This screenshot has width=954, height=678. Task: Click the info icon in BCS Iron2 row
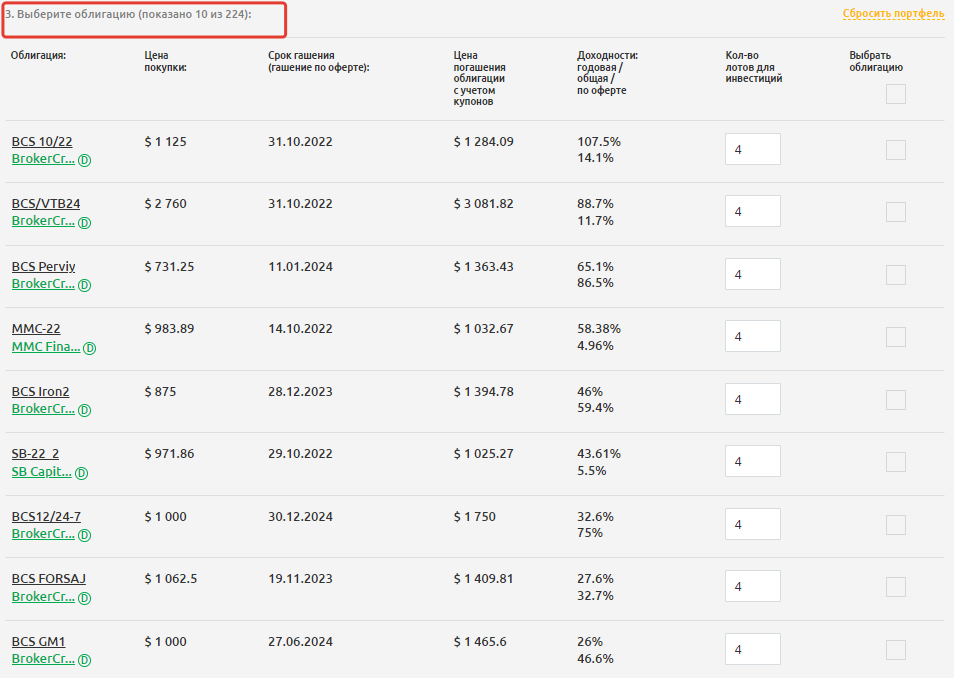coord(85,410)
